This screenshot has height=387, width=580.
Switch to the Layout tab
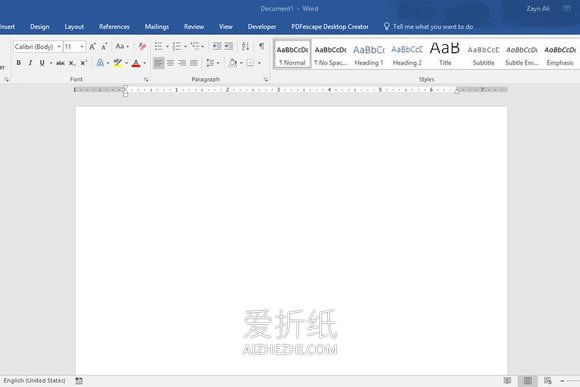[x=74, y=27]
